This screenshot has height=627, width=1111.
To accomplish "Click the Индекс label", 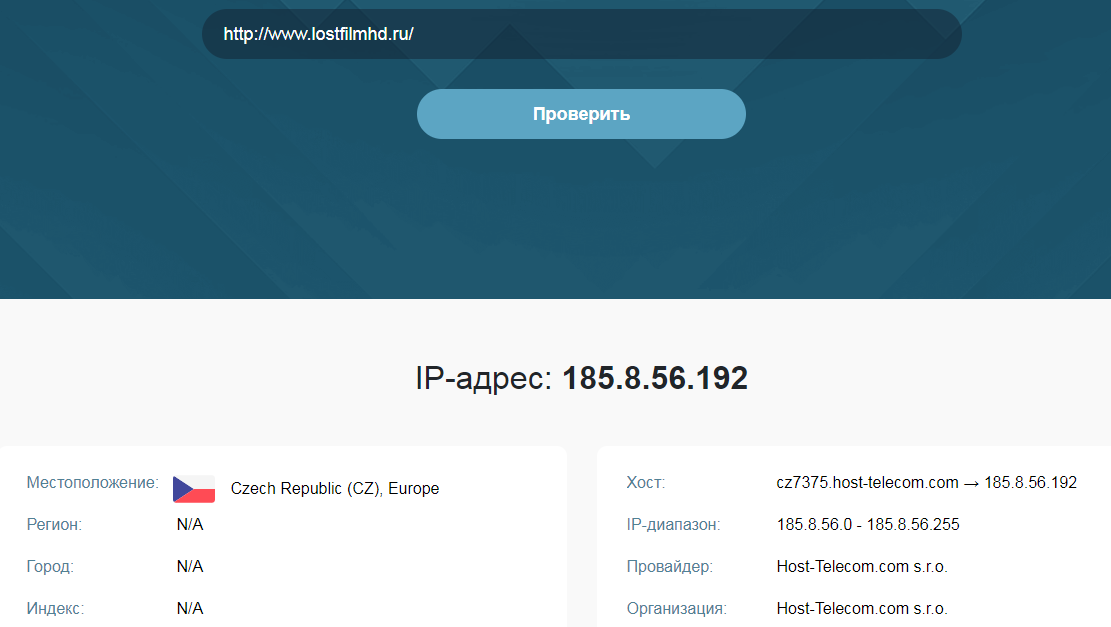I will tap(55, 608).
